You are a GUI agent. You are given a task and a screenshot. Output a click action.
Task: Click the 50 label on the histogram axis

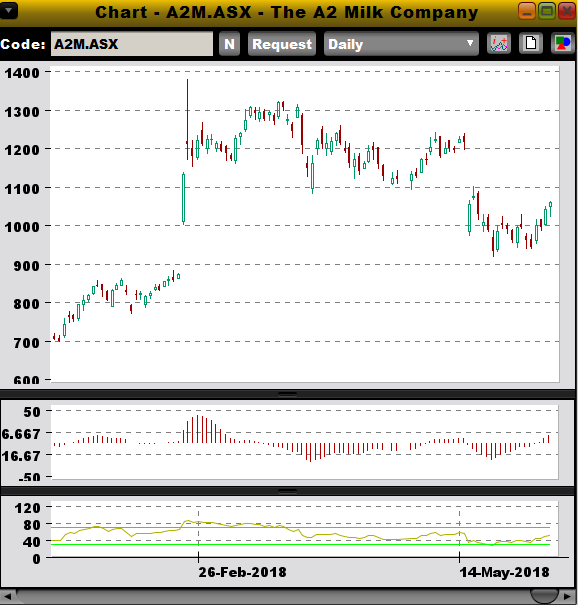(x=32, y=412)
